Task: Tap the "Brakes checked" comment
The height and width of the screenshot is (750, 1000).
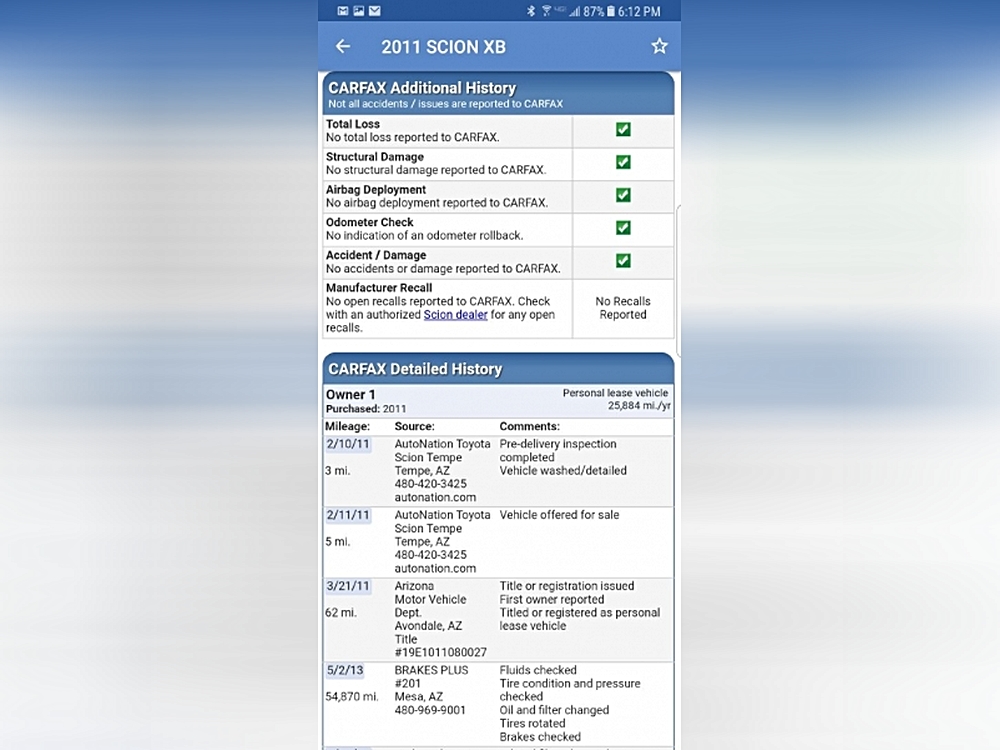Action: (x=540, y=737)
